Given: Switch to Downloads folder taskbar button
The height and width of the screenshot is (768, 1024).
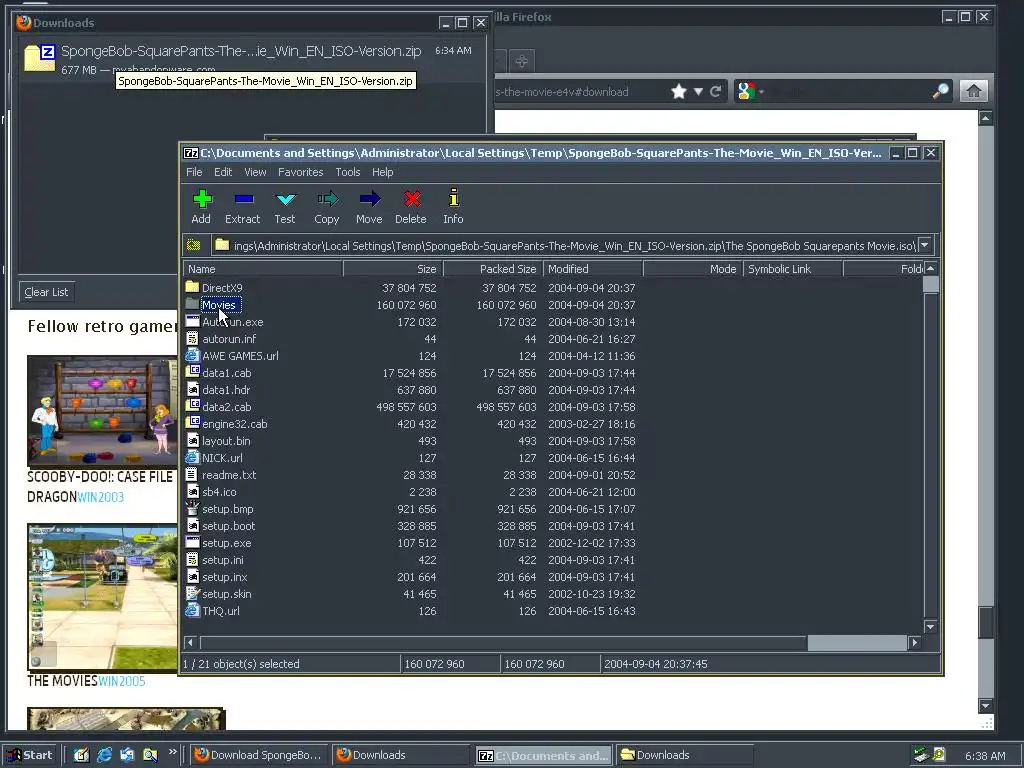Looking at the screenshot, I should (x=684, y=755).
